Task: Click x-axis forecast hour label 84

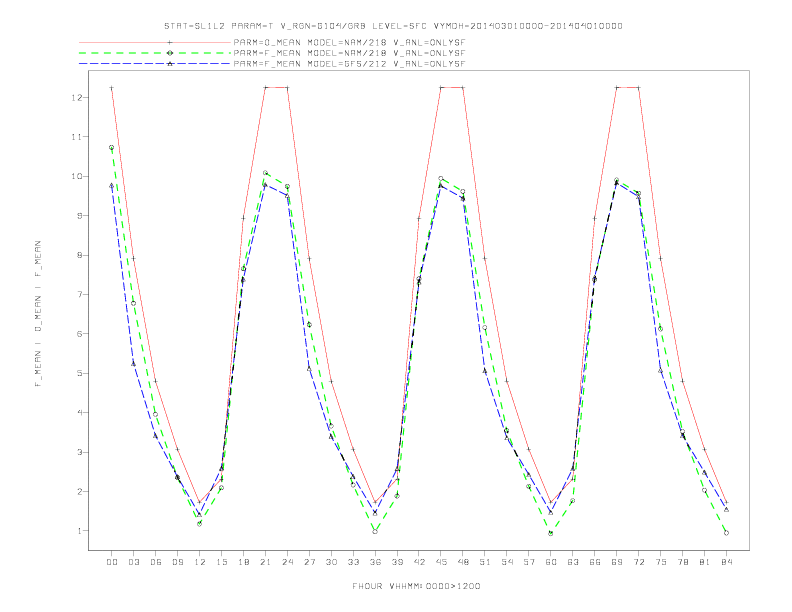Action: [726, 562]
